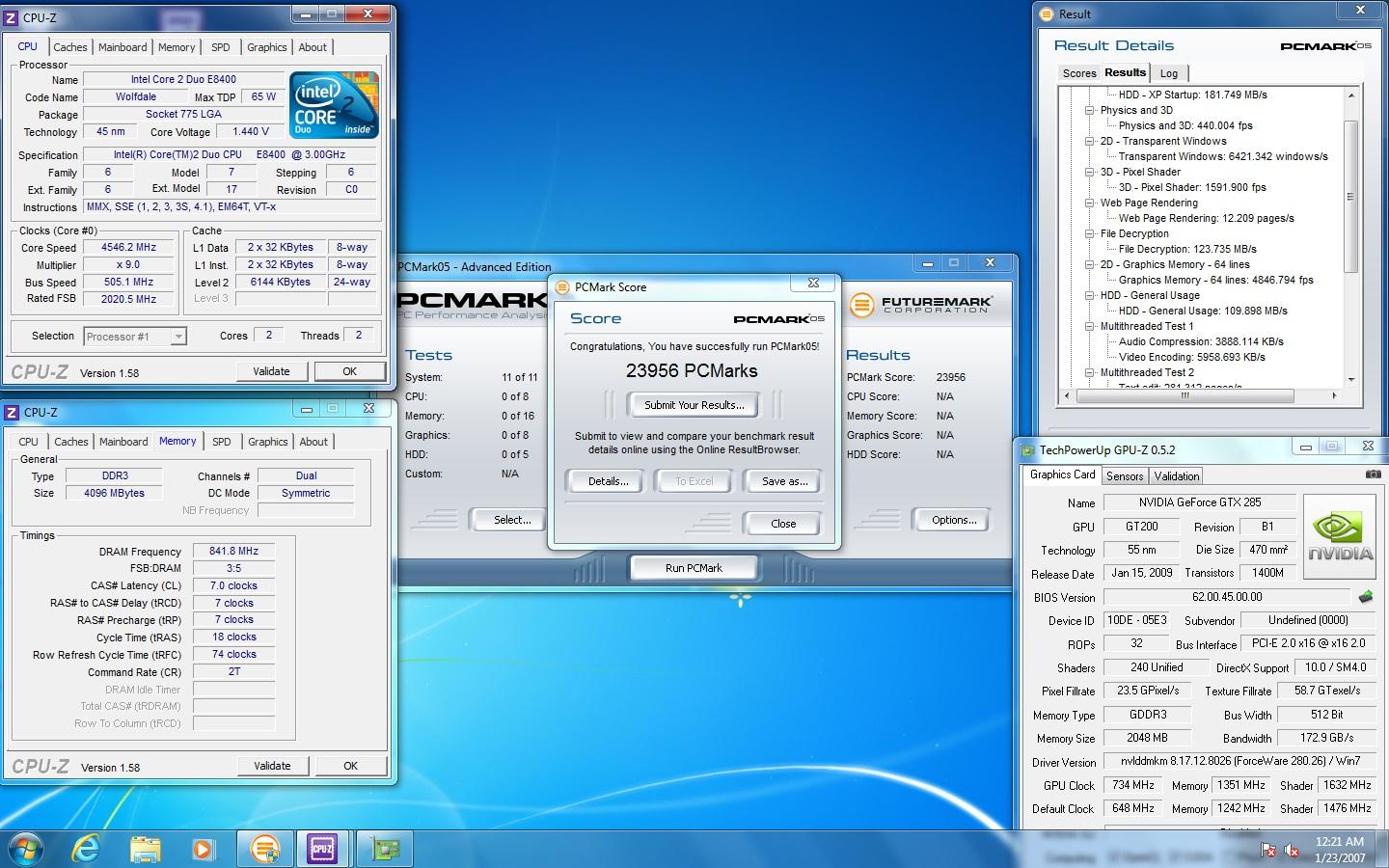Viewport: 1389px width, 868px height.
Task: Collapse the 2D - Graphics Memory - 64 lines node
Action: pyautogui.click(x=1089, y=264)
